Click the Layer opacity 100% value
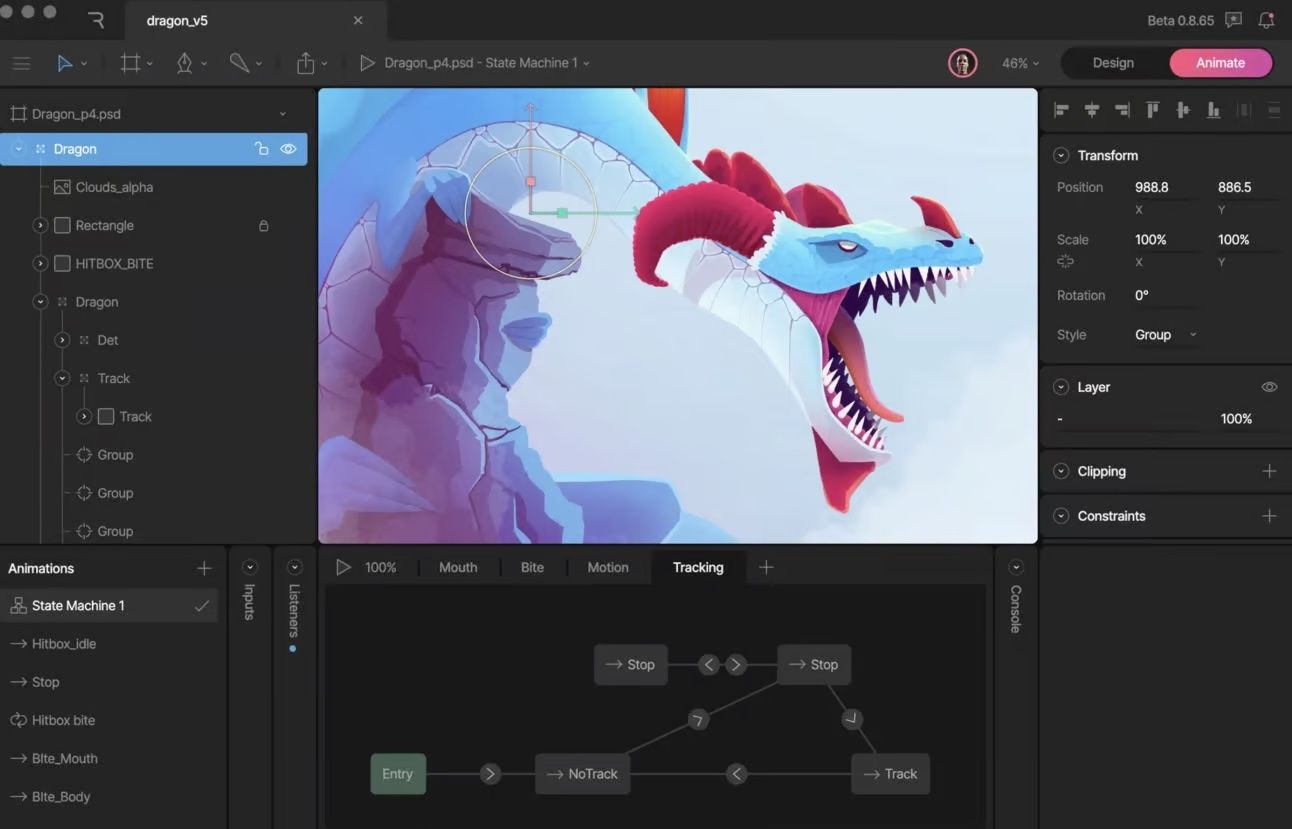Screen dimensions: 1292x829 pyautogui.click(x=1236, y=419)
